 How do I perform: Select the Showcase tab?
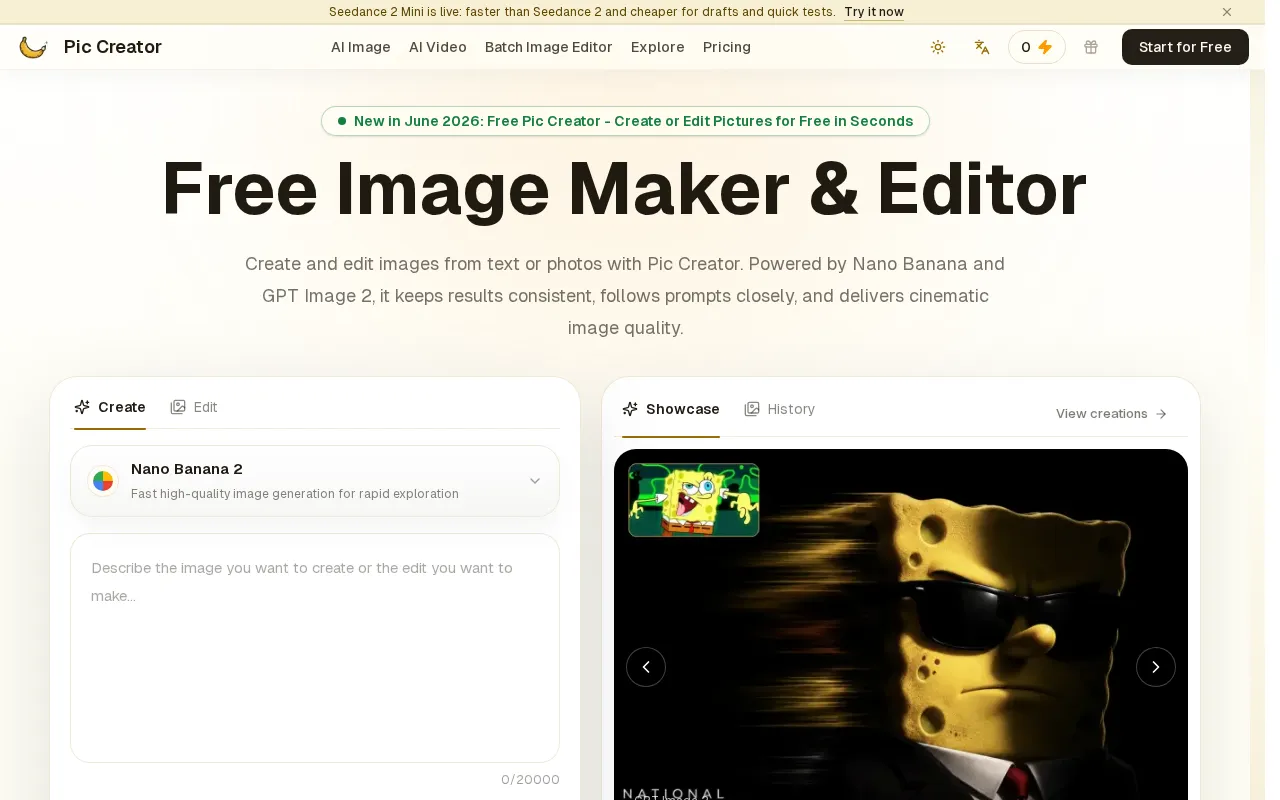671,409
